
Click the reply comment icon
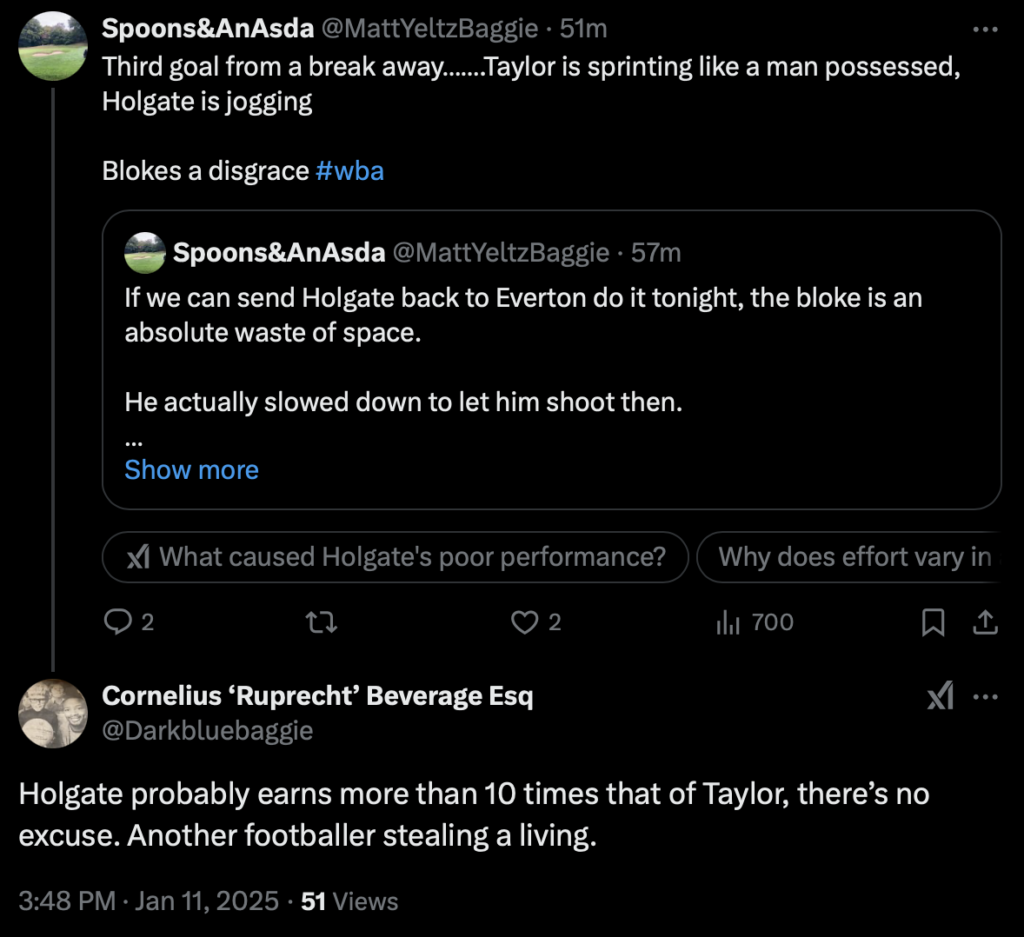coord(119,622)
